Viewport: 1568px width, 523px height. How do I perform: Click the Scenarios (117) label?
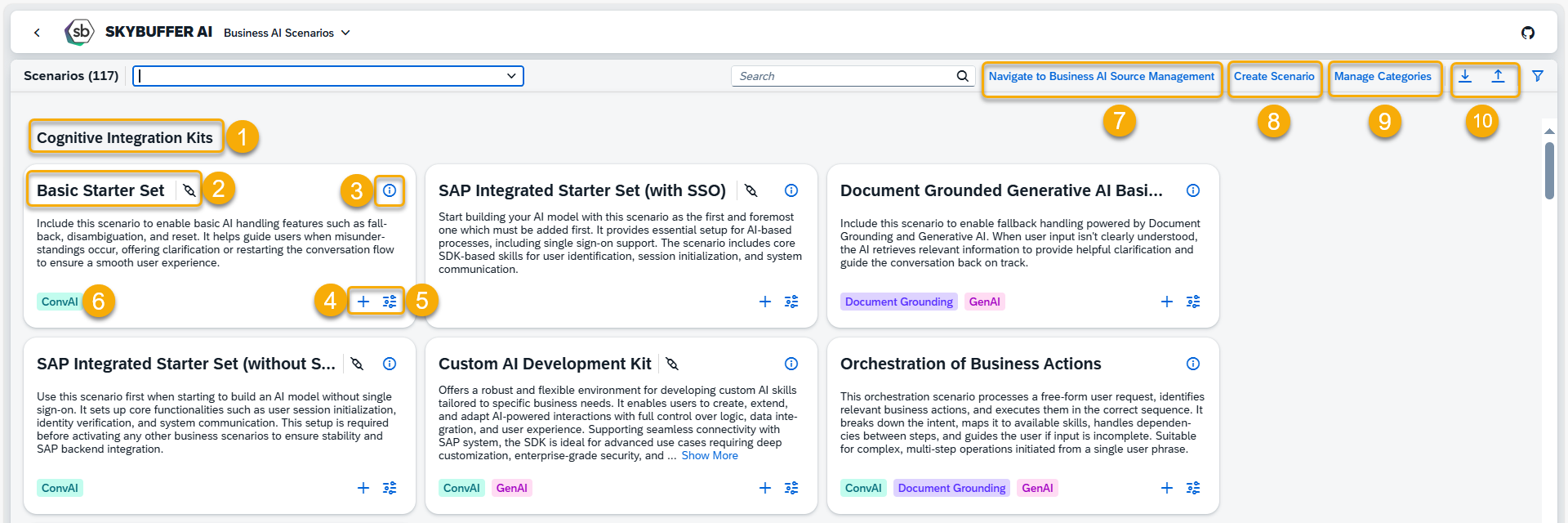[71, 76]
